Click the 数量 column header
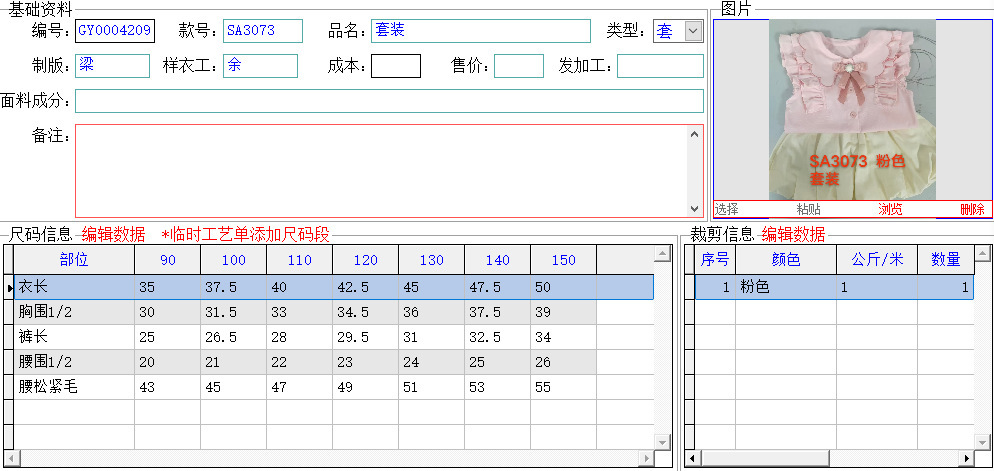The width and height of the screenshot is (994, 471). (945, 260)
